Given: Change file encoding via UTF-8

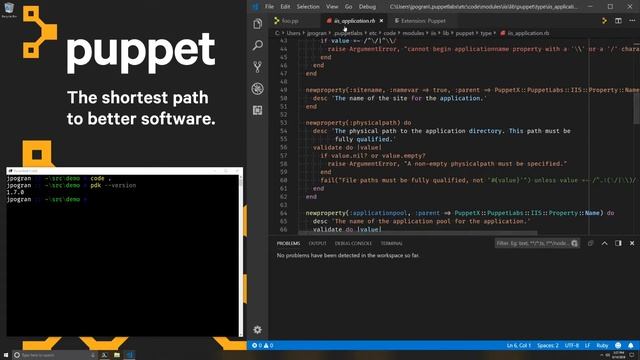Looking at the screenshot, I should [572, 345].
